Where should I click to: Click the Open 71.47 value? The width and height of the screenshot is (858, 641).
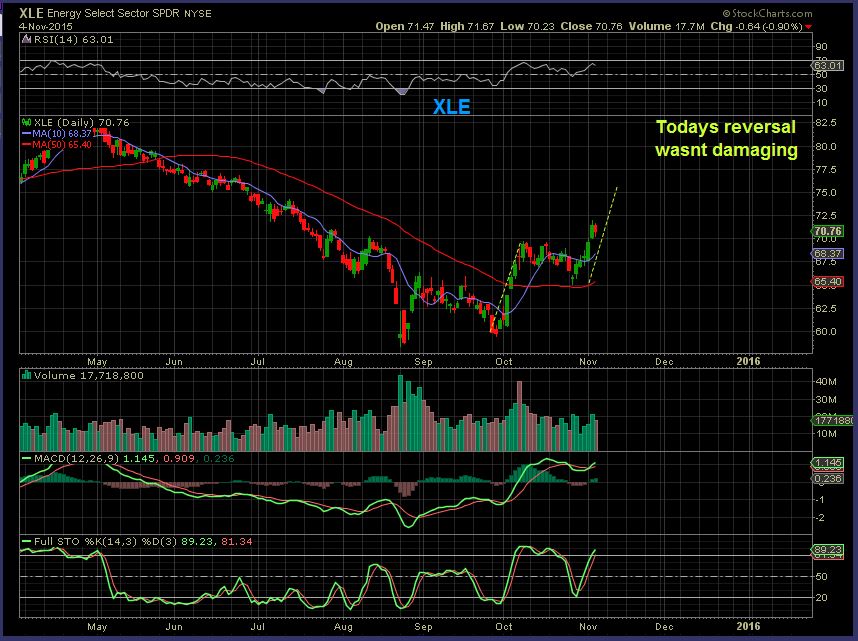tap(404, 26)
